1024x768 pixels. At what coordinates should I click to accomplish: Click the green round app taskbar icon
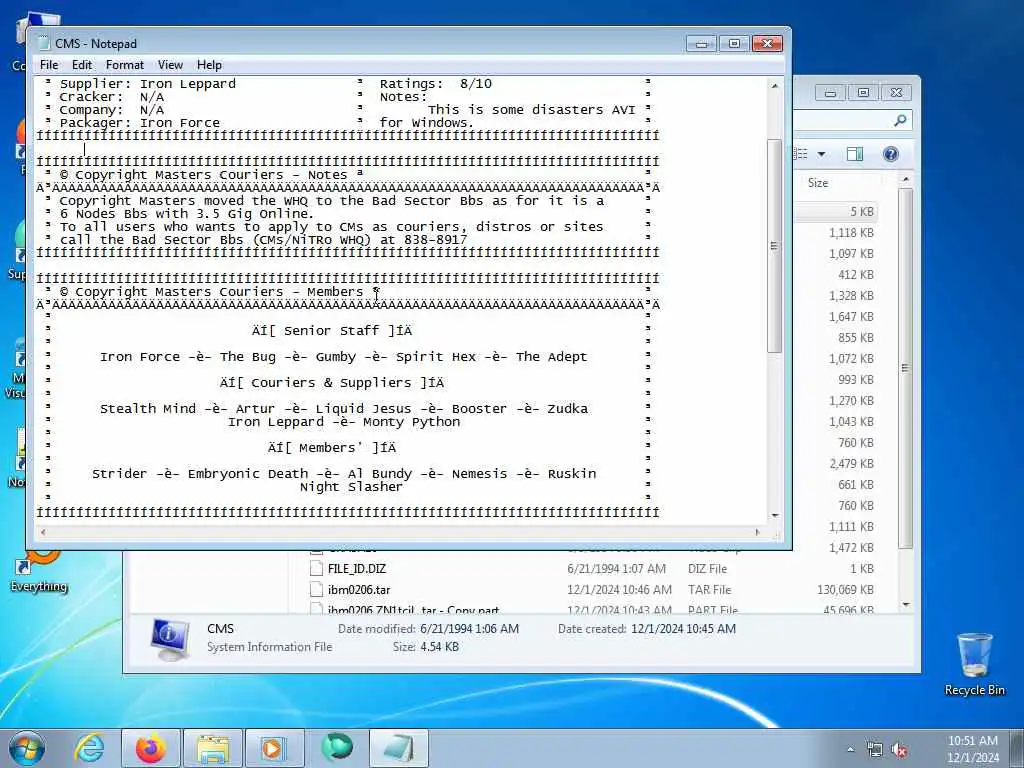[337, 748]
